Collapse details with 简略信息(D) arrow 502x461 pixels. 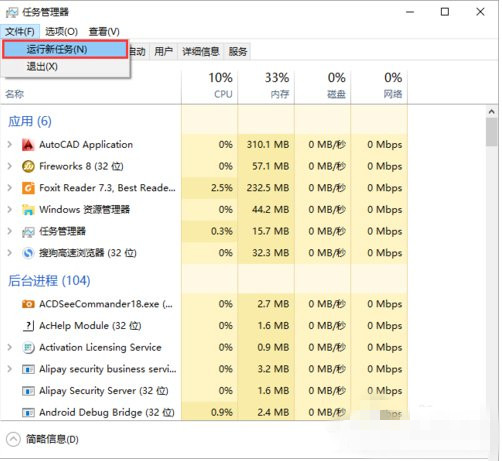pos(13,439)
